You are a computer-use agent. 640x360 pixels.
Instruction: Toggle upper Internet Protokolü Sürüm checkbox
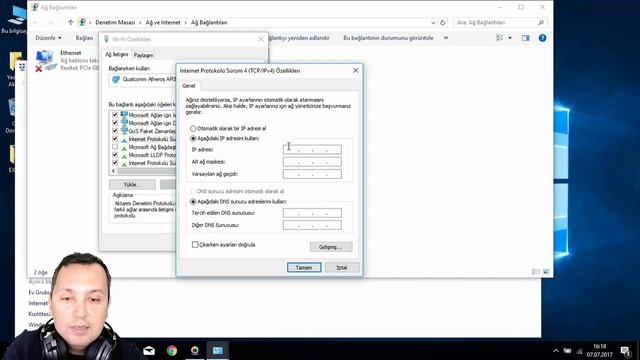point(115,139)
